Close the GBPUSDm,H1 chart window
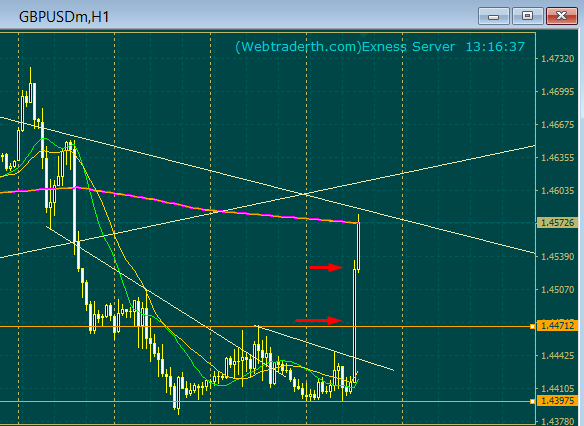Viewport: 584px width, 426px height. pos(562,16)
